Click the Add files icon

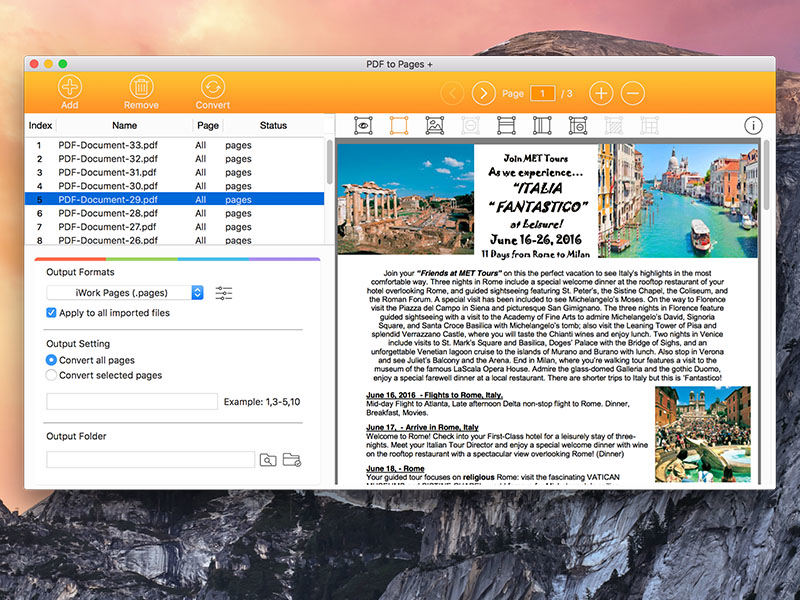point(70,87)
